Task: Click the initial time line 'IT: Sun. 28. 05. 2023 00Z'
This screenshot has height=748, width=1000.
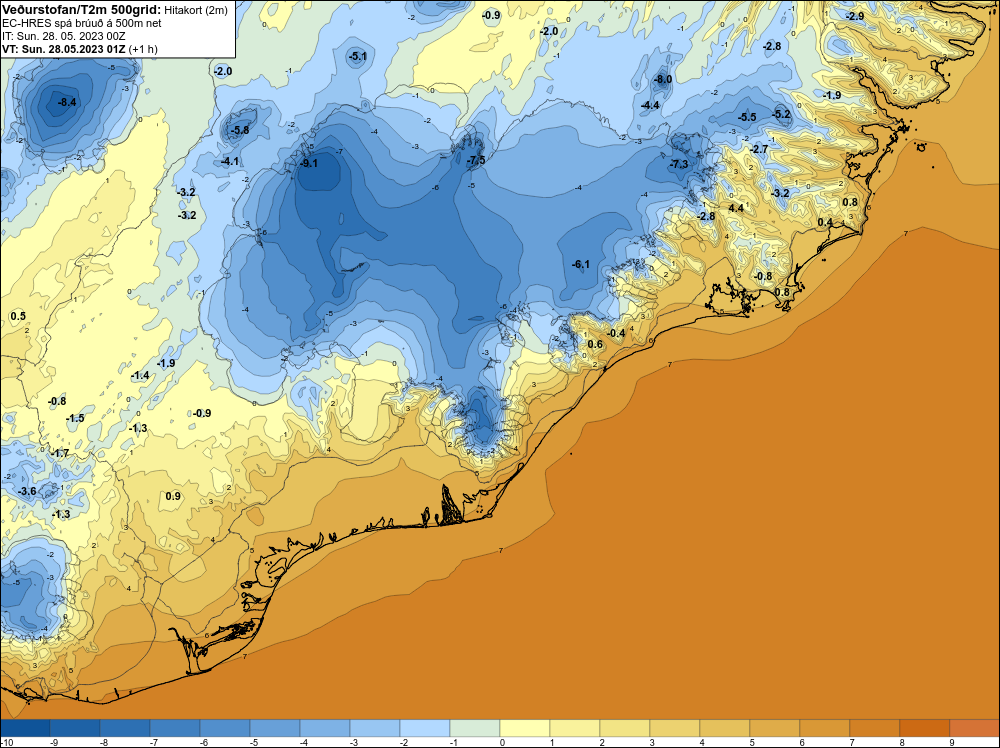Action: [x=64, y=36]
